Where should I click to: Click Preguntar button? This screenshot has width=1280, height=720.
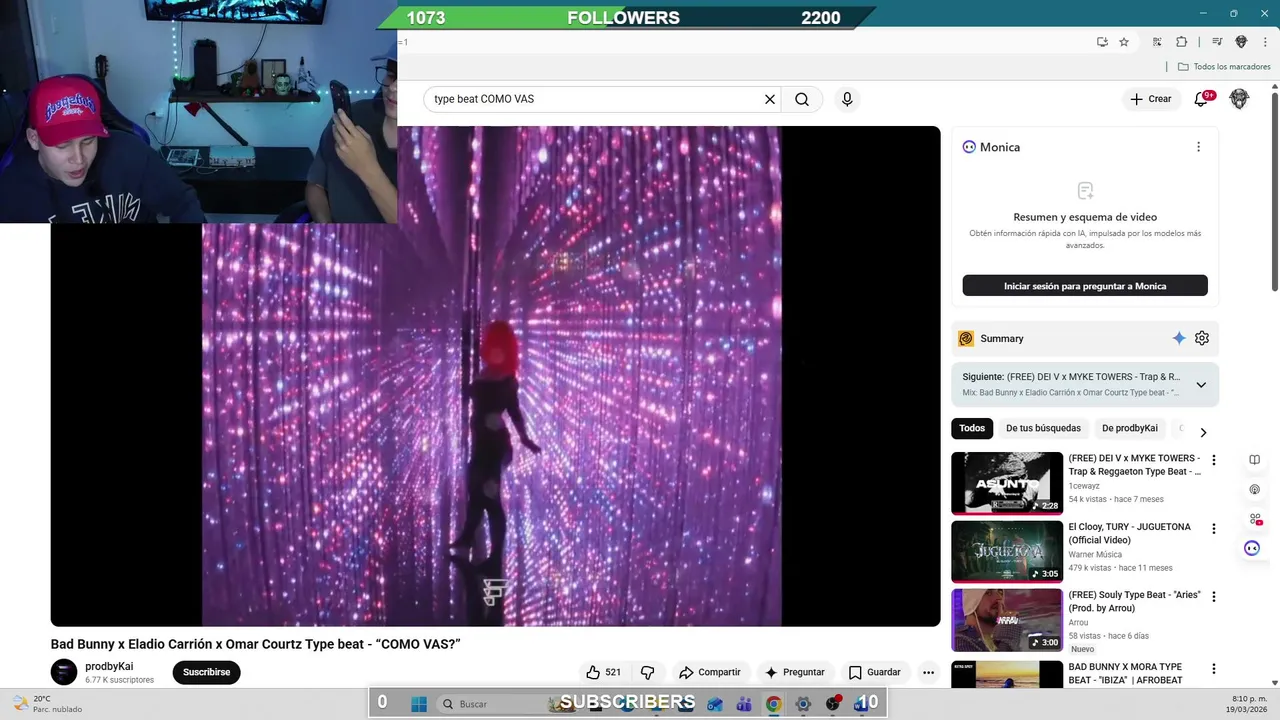click(x=794, y=672)
